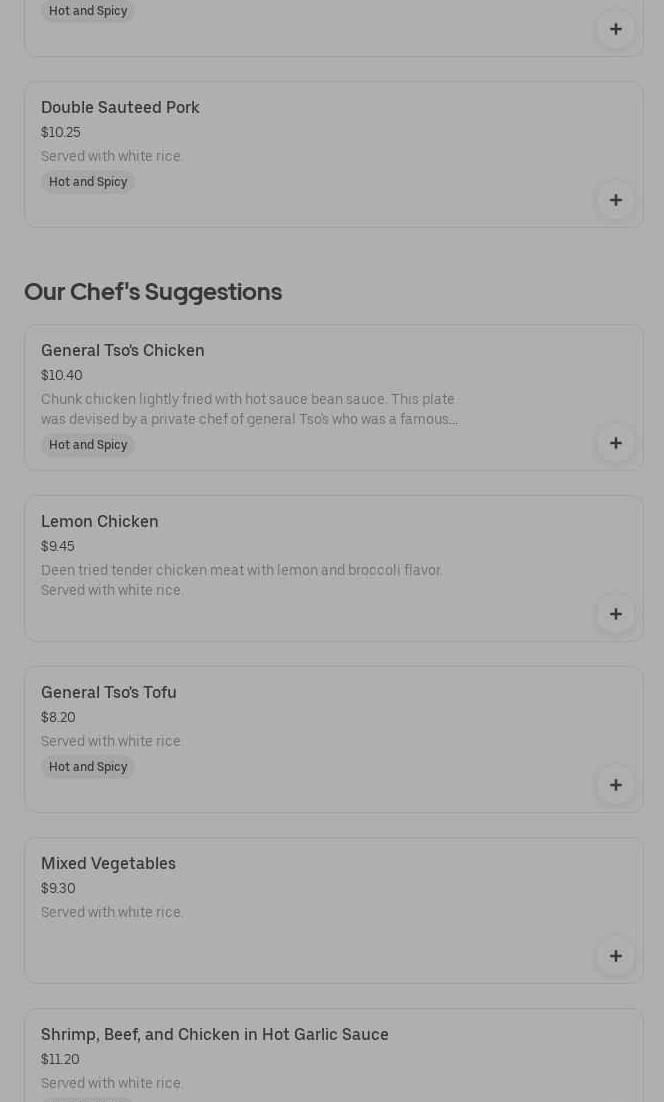664x1102 pixels.
Task: Click Hot and Spicy badge under General Tso's Chicken
Action: pos(88,445)
